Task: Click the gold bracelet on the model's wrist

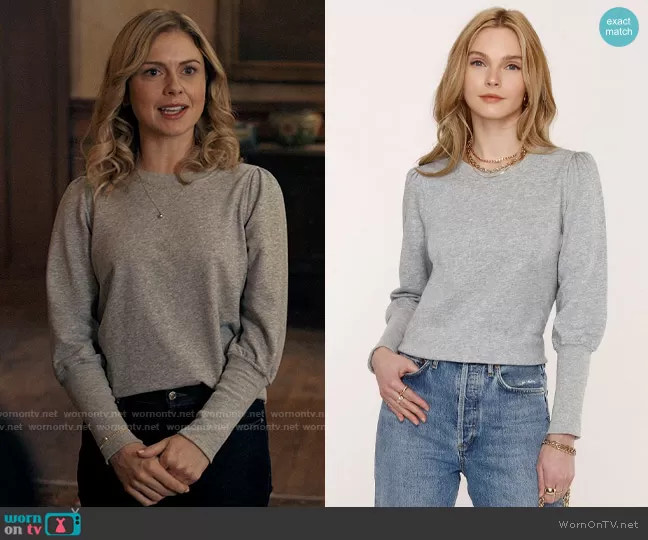Action: coord(559,446)
